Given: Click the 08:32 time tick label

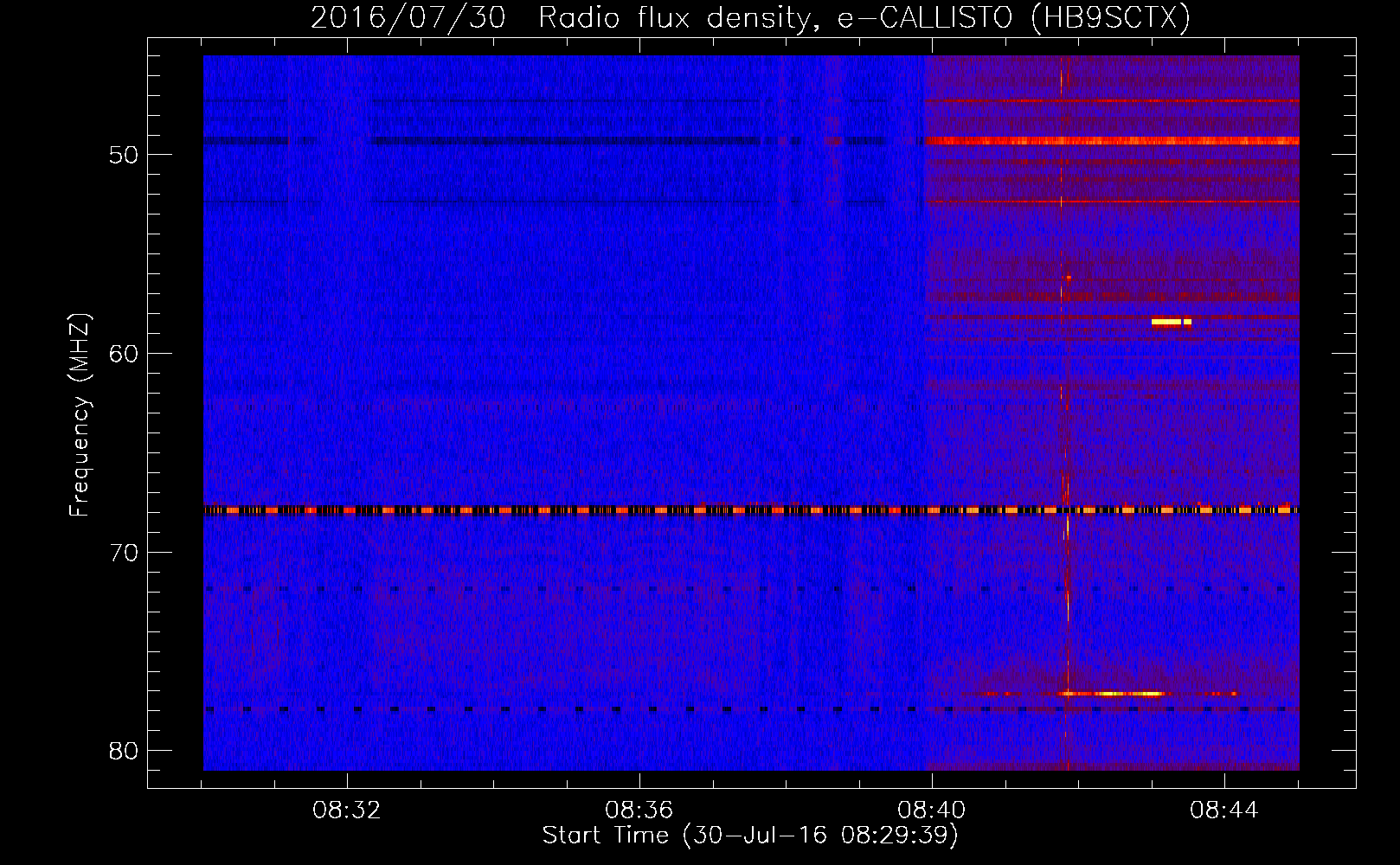Looking at the screenshot, I should click(347, 811).
